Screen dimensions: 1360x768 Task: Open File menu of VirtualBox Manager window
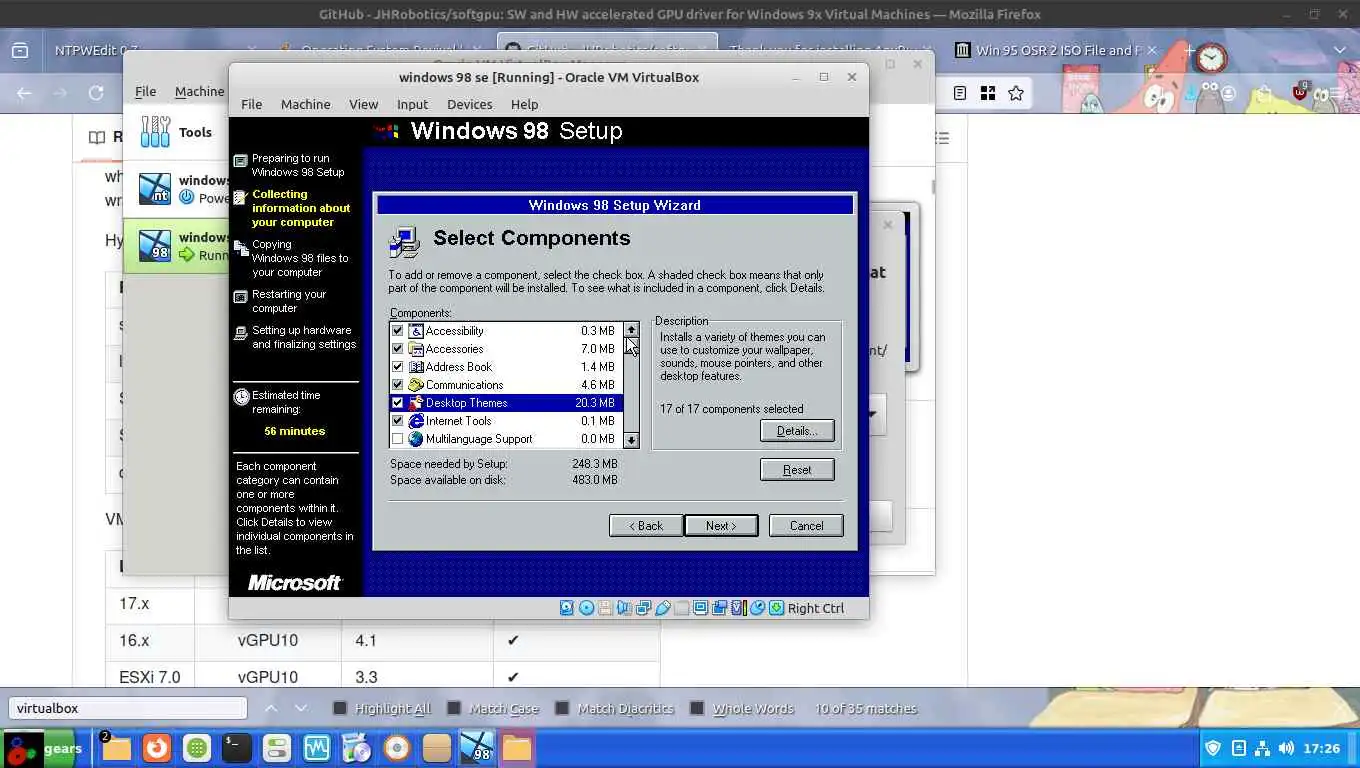[x=145, y=91]
